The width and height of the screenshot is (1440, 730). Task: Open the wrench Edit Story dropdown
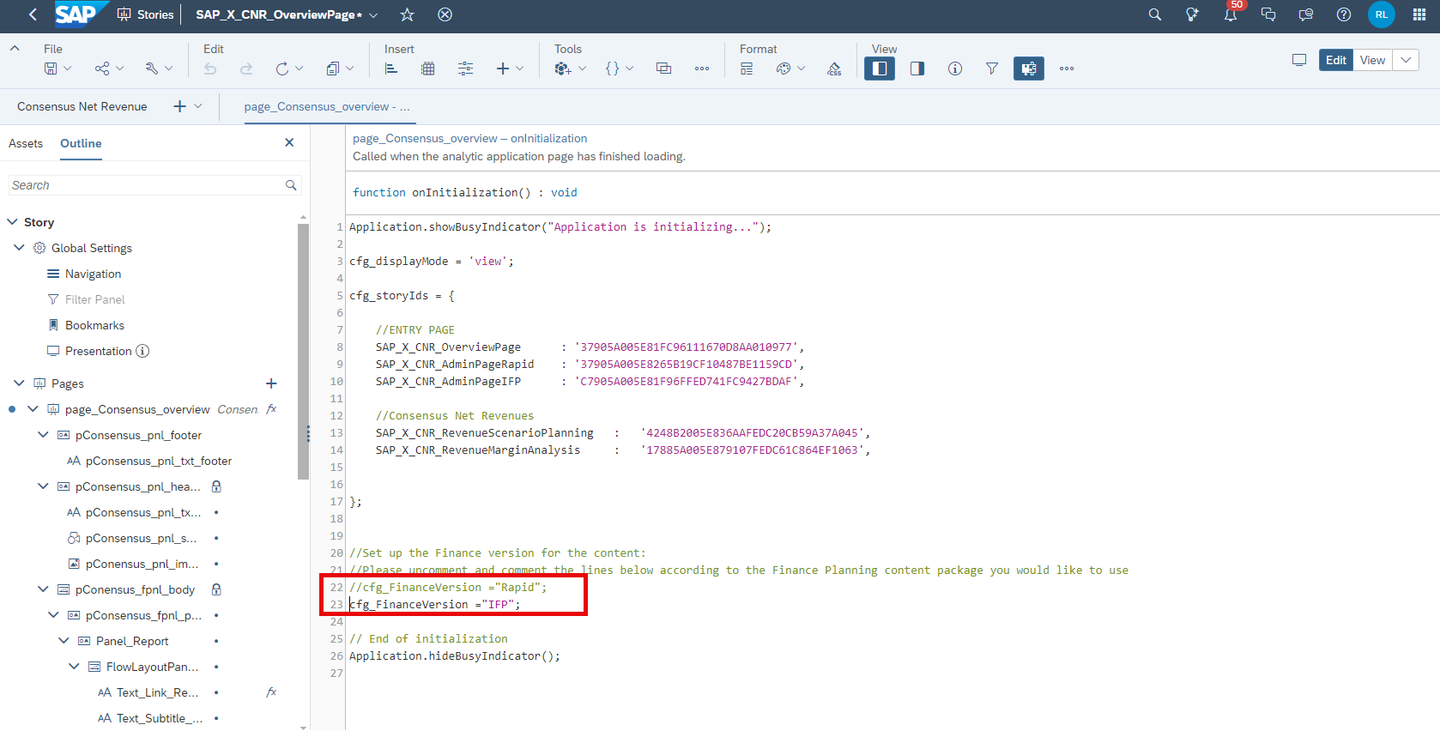[x=158, y=68]
